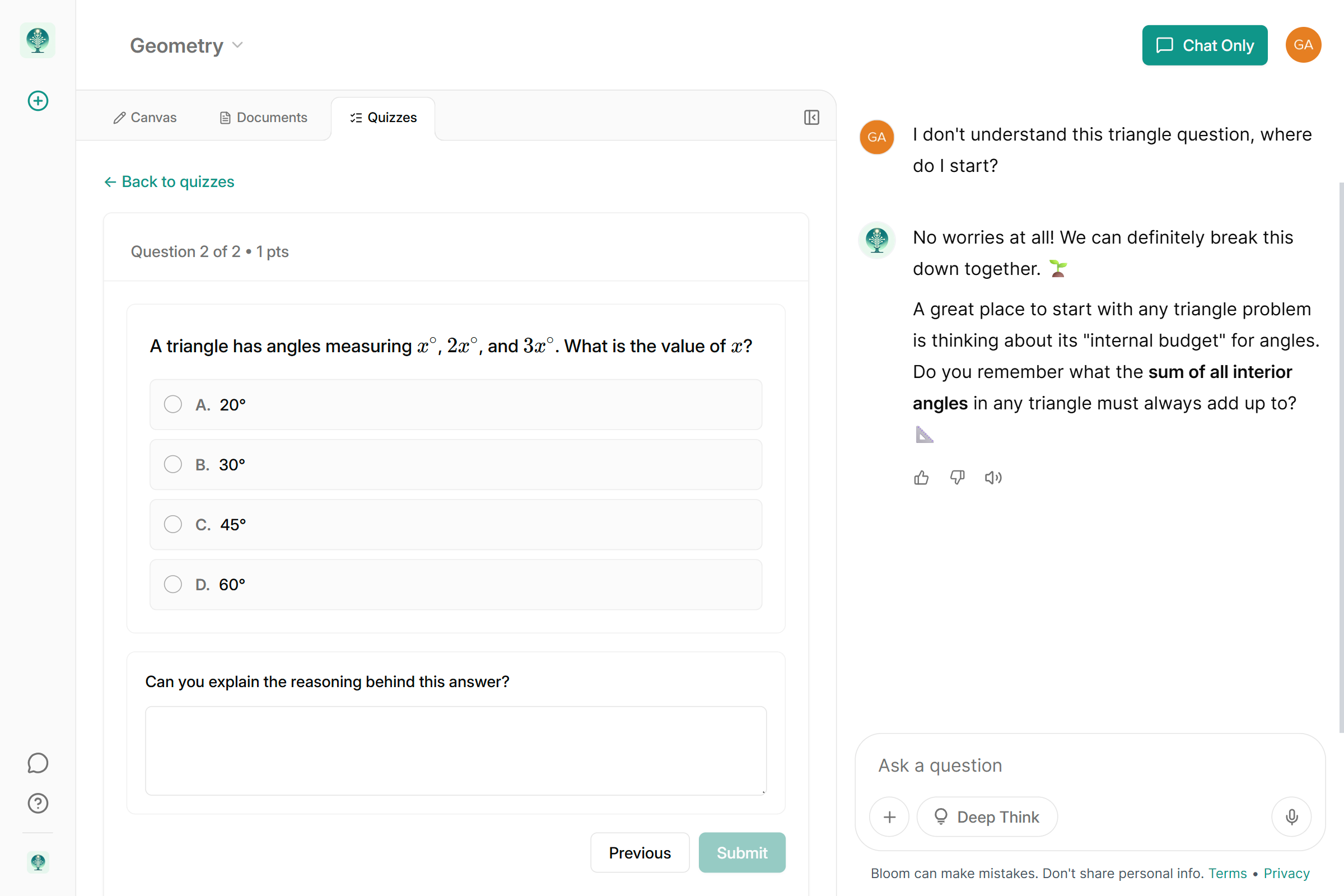1344x896 pixels.
Task: Give thumbs up on Bloom's response
Action: [921, 478]
